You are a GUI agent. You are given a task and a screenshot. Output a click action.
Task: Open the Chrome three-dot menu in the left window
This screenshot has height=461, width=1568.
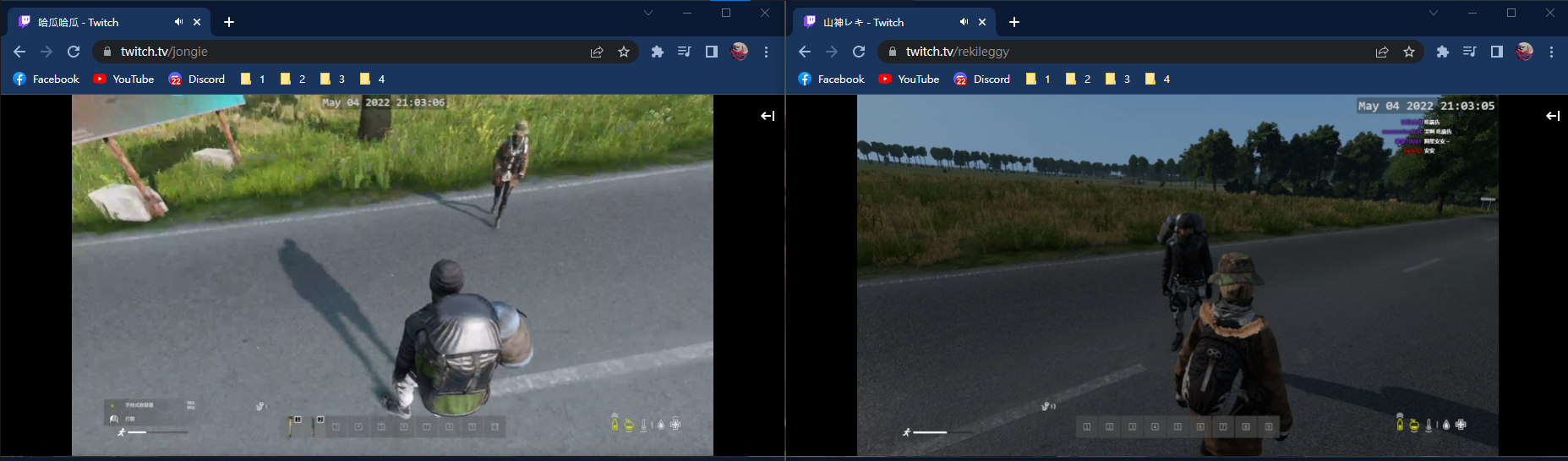766,52
